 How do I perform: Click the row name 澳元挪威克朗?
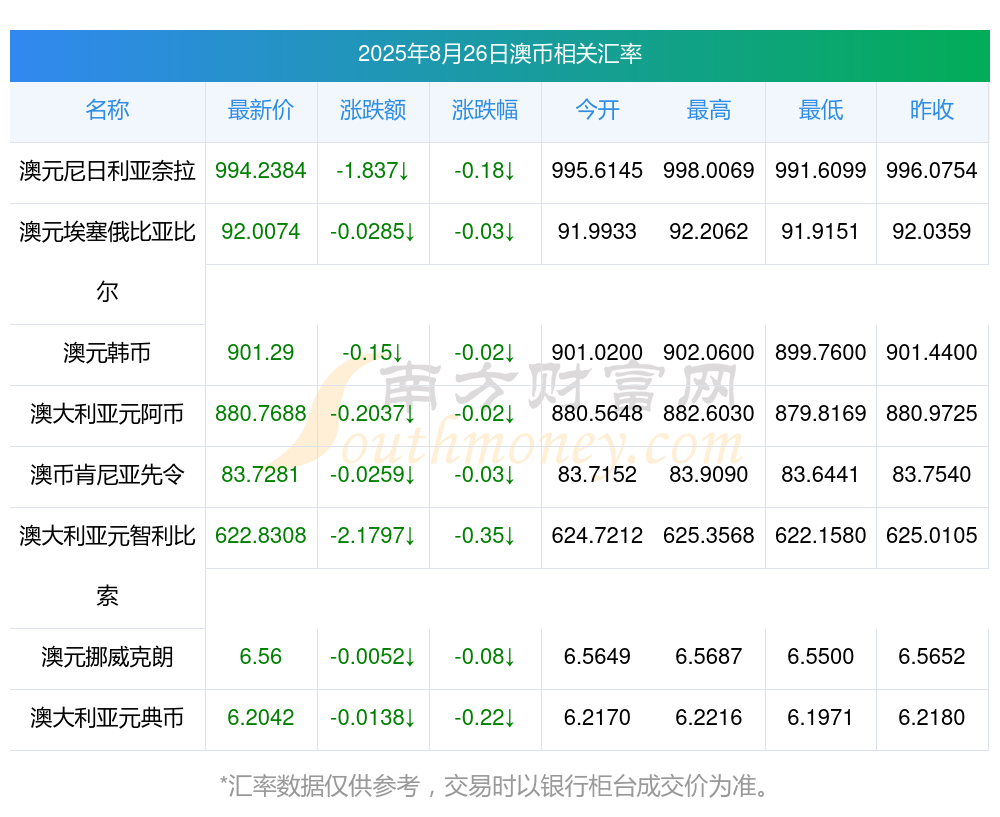(x=107, y=657)
